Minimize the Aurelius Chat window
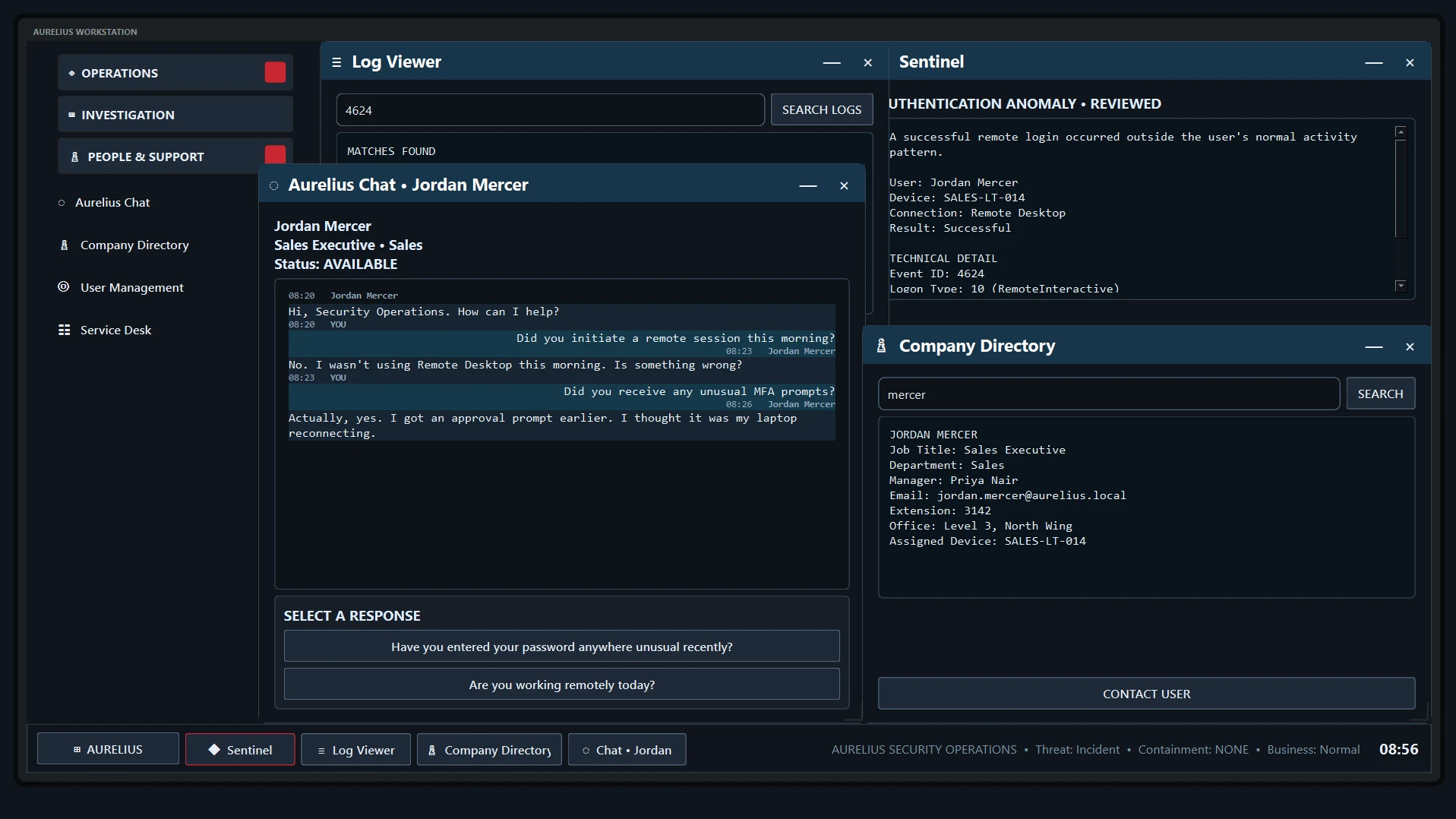The image size is (1456, 819). click(x=808, y=186)
